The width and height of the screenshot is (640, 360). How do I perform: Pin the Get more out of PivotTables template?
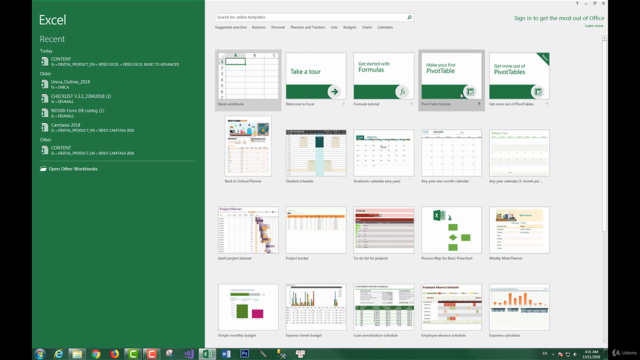tap(547, 104)
